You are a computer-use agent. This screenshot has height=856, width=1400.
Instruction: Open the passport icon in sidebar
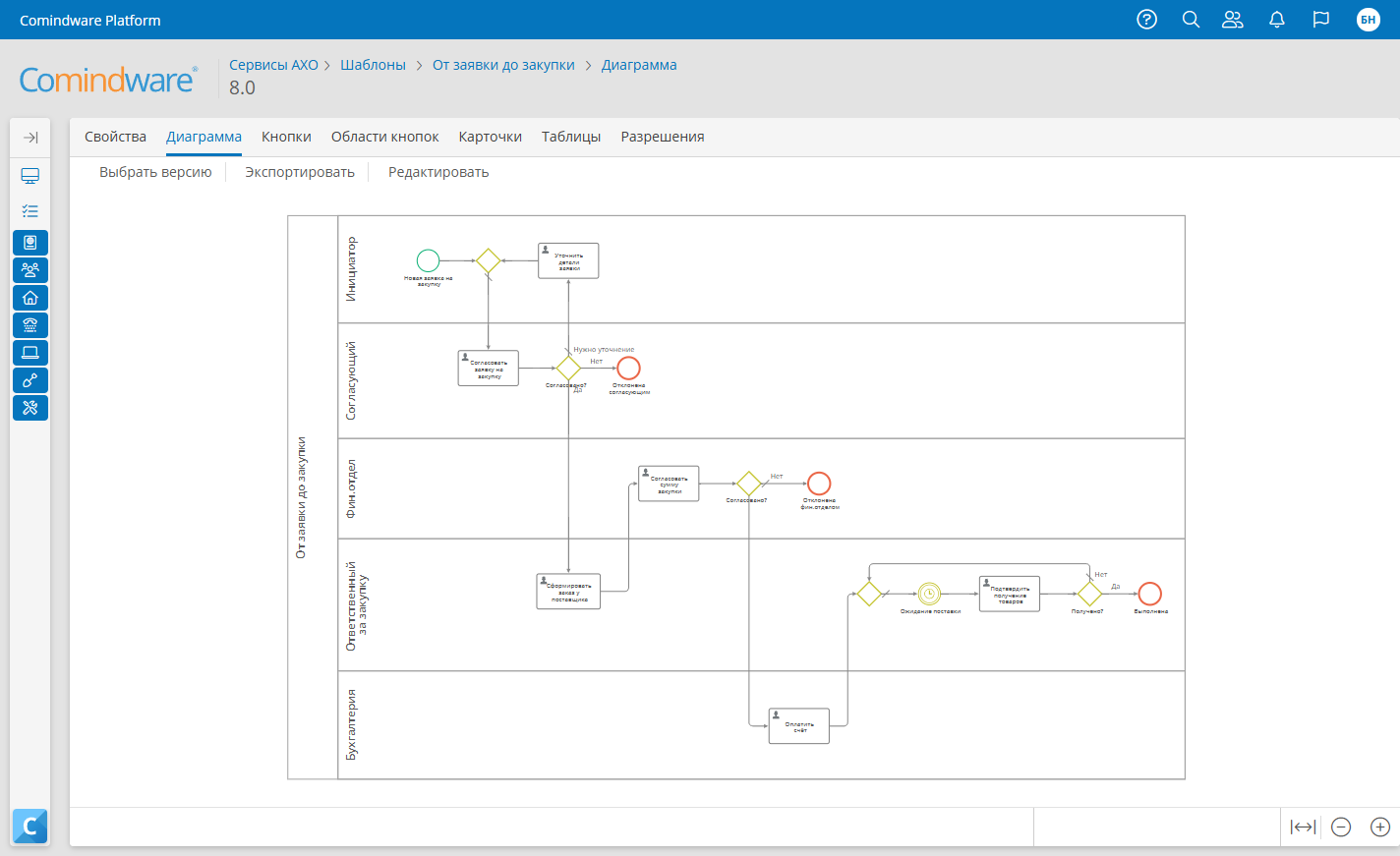coord(30,243)
